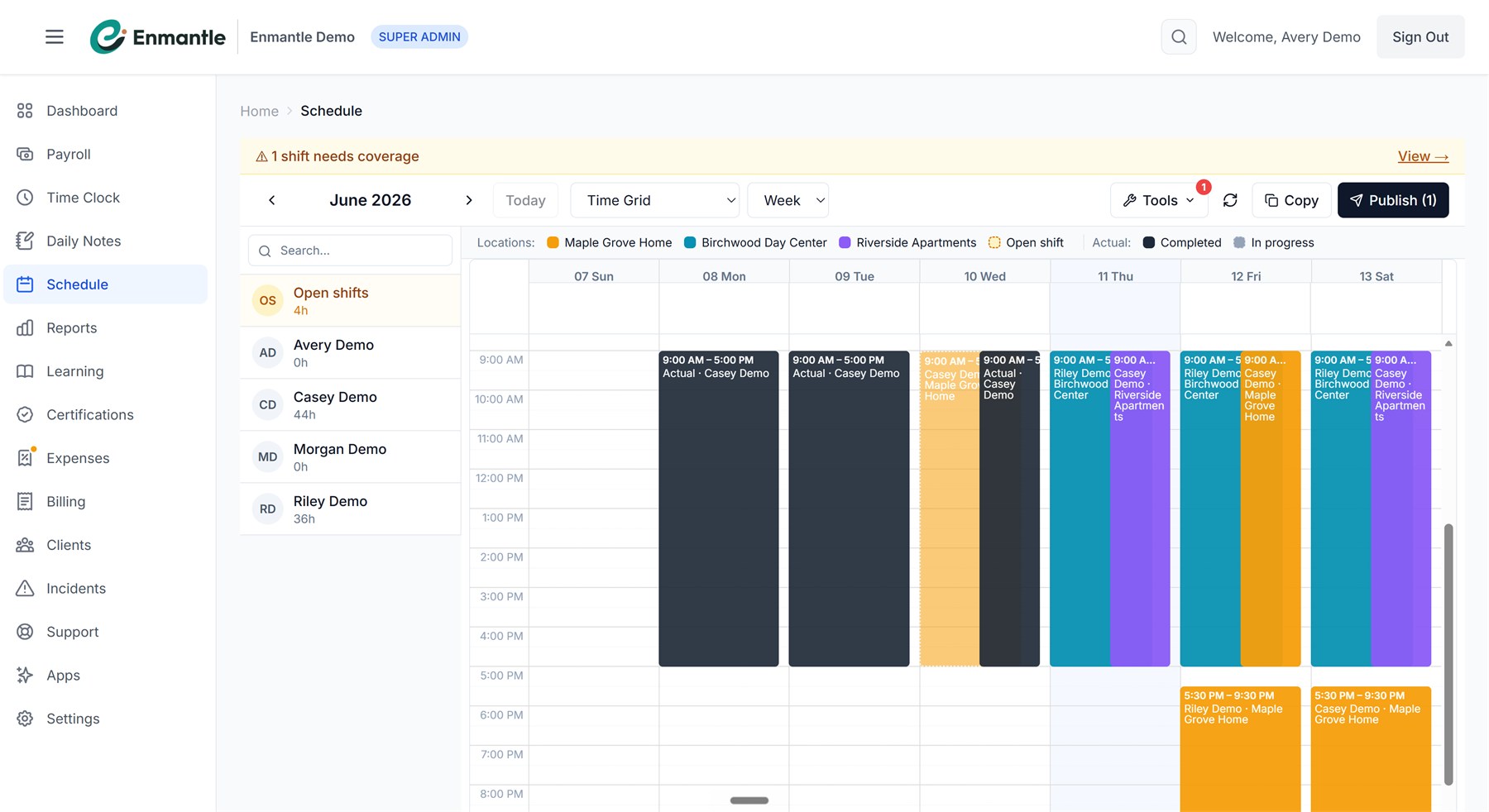
Task: Open Tuesday's Actual Casey Demo shift block
Action: [849, 509]
